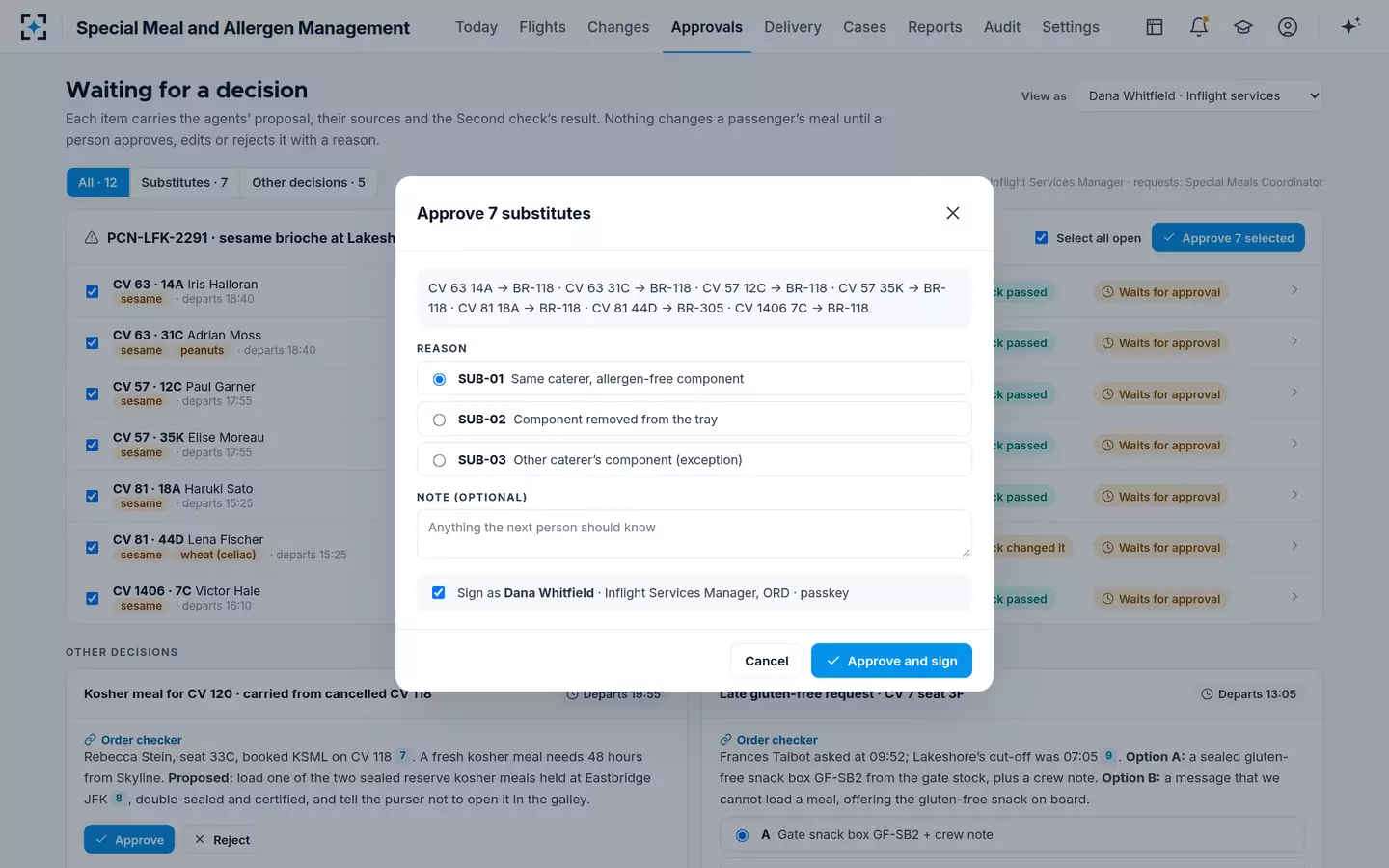Uncheck the CV 63 14A Iris Halloran row
1389x868 pixels.
tap(93, 291)
